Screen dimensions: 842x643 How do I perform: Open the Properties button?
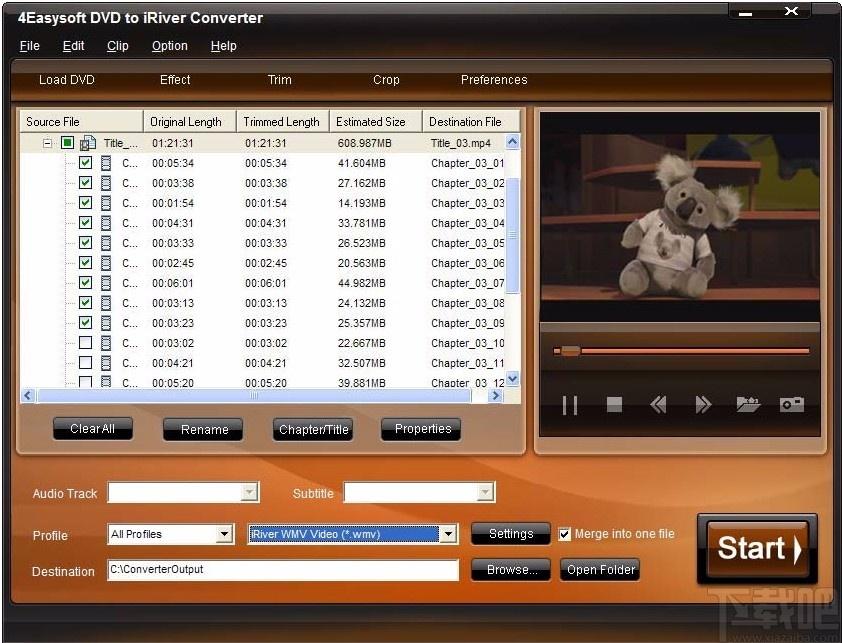point(423,429)
